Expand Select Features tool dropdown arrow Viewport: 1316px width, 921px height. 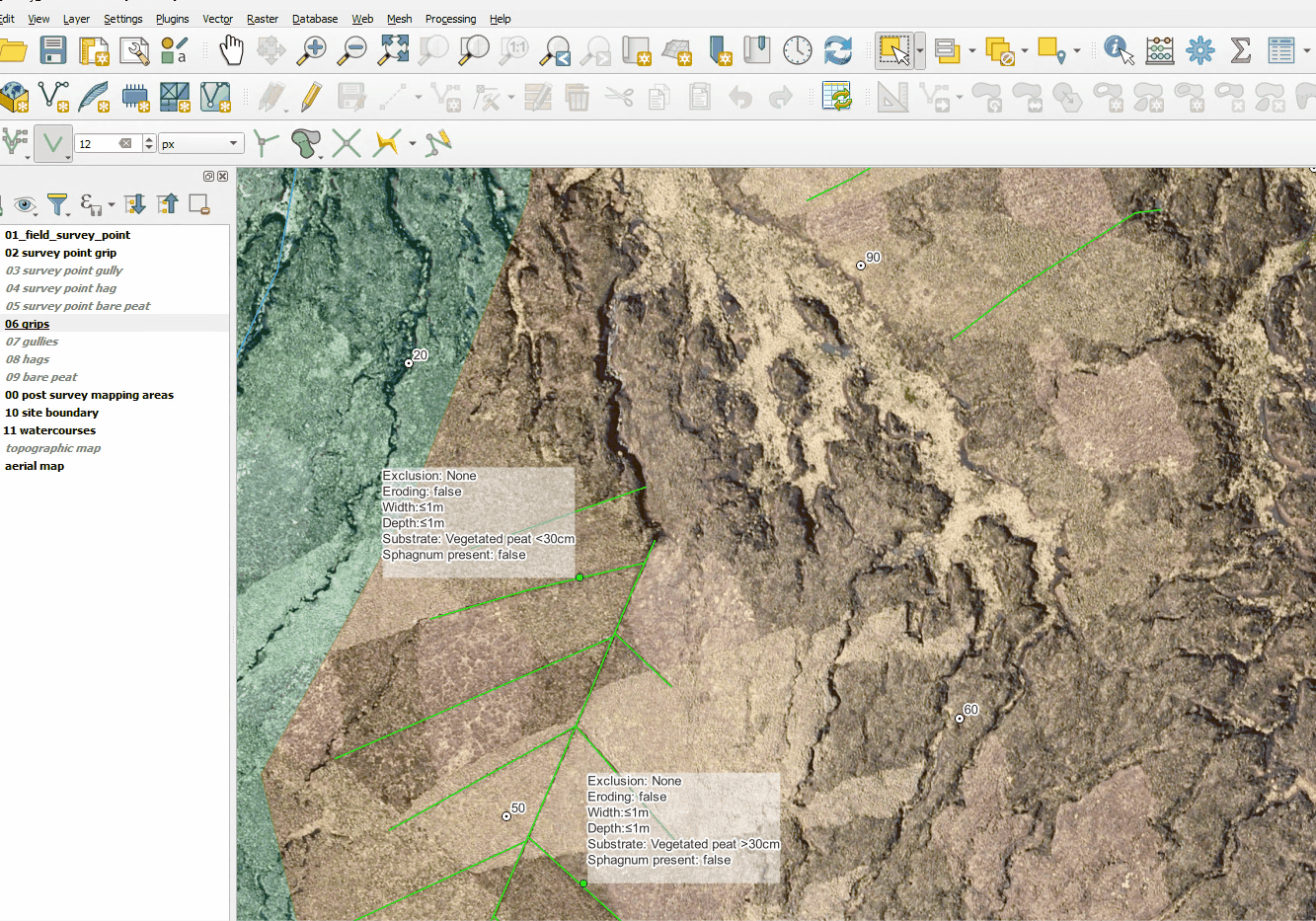pos(920,50)
